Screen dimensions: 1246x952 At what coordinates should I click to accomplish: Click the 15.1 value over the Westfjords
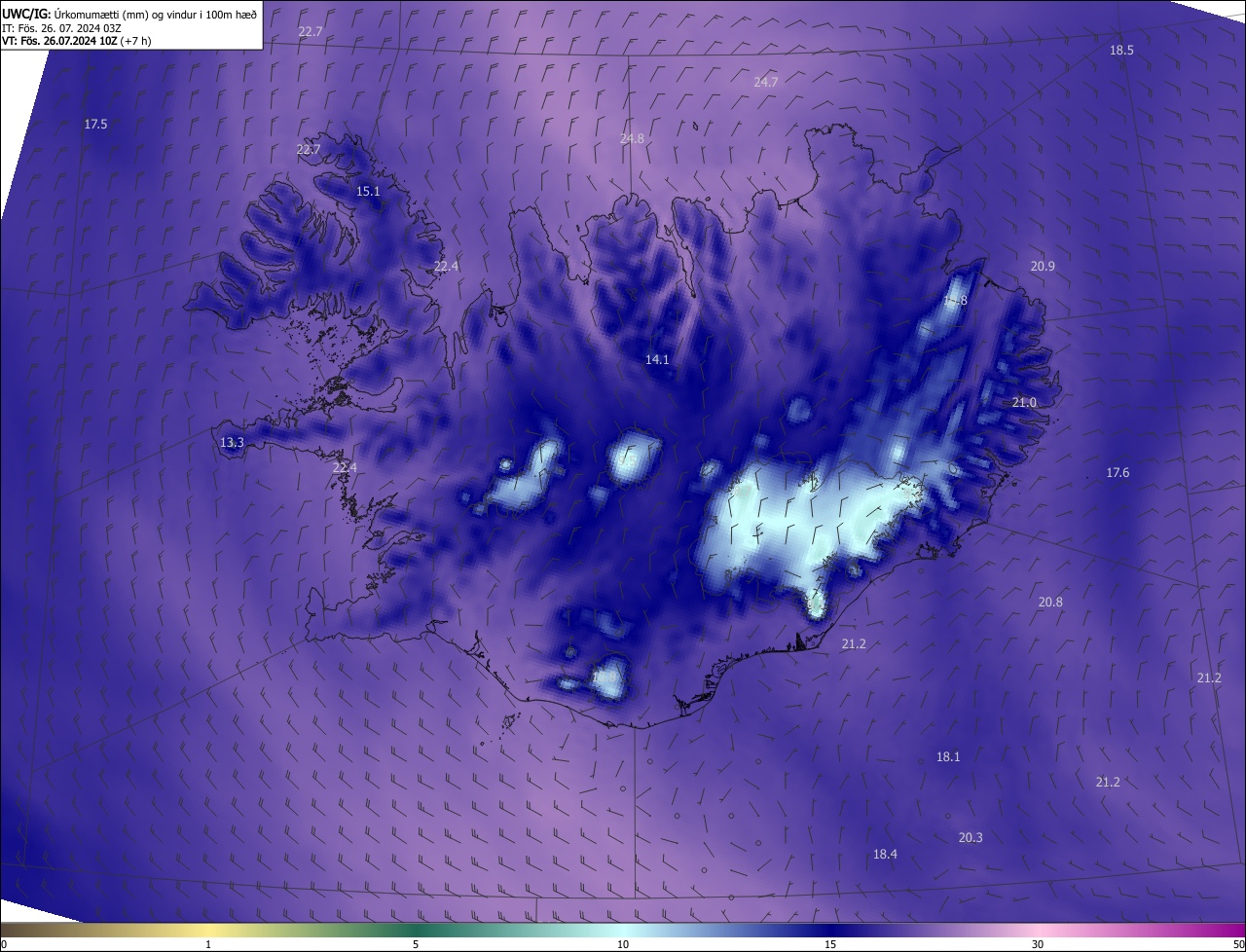[x=368, y=192]
